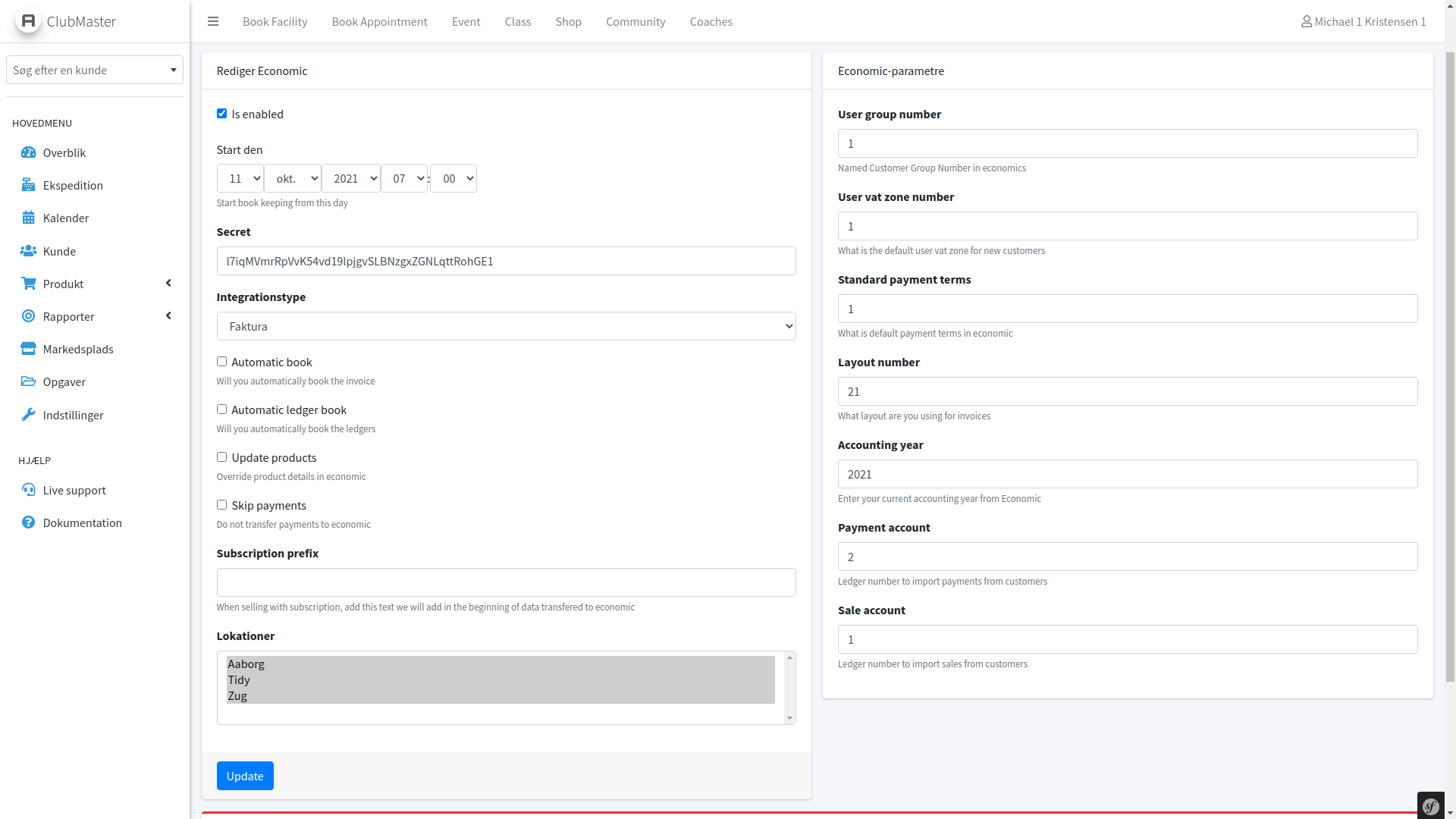Click the Overblik dashboard icon

pyautogui.click(x=28, y=152)
